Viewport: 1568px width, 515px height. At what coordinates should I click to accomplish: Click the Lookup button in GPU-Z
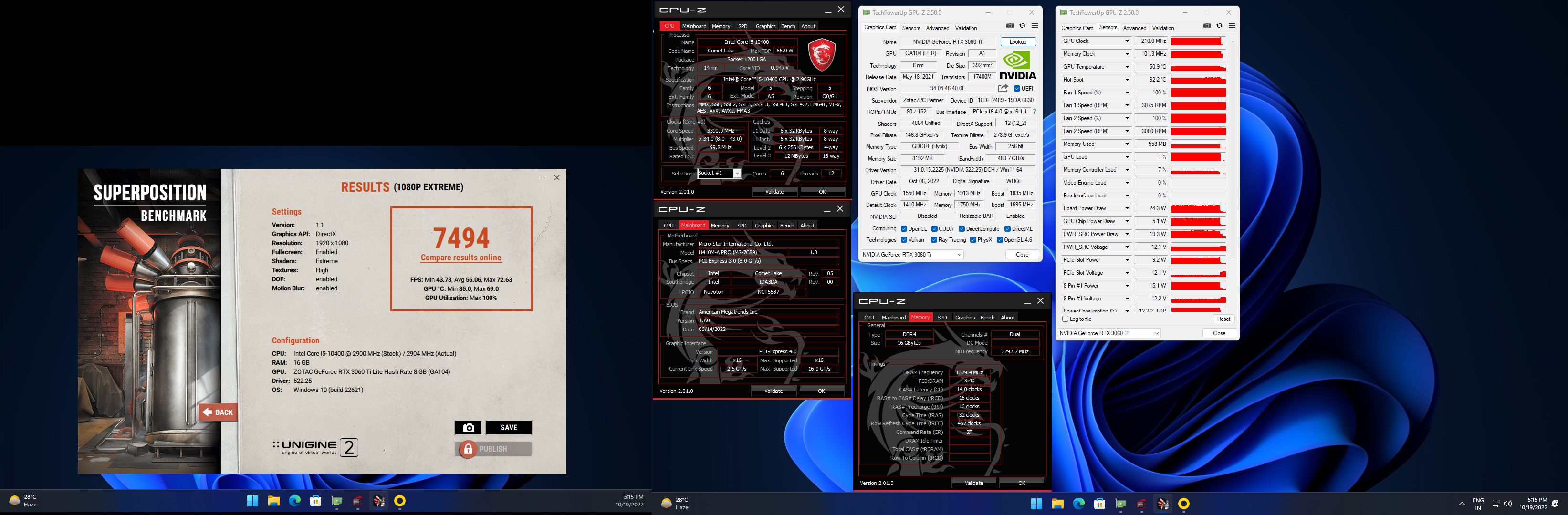click(1018, 42)
